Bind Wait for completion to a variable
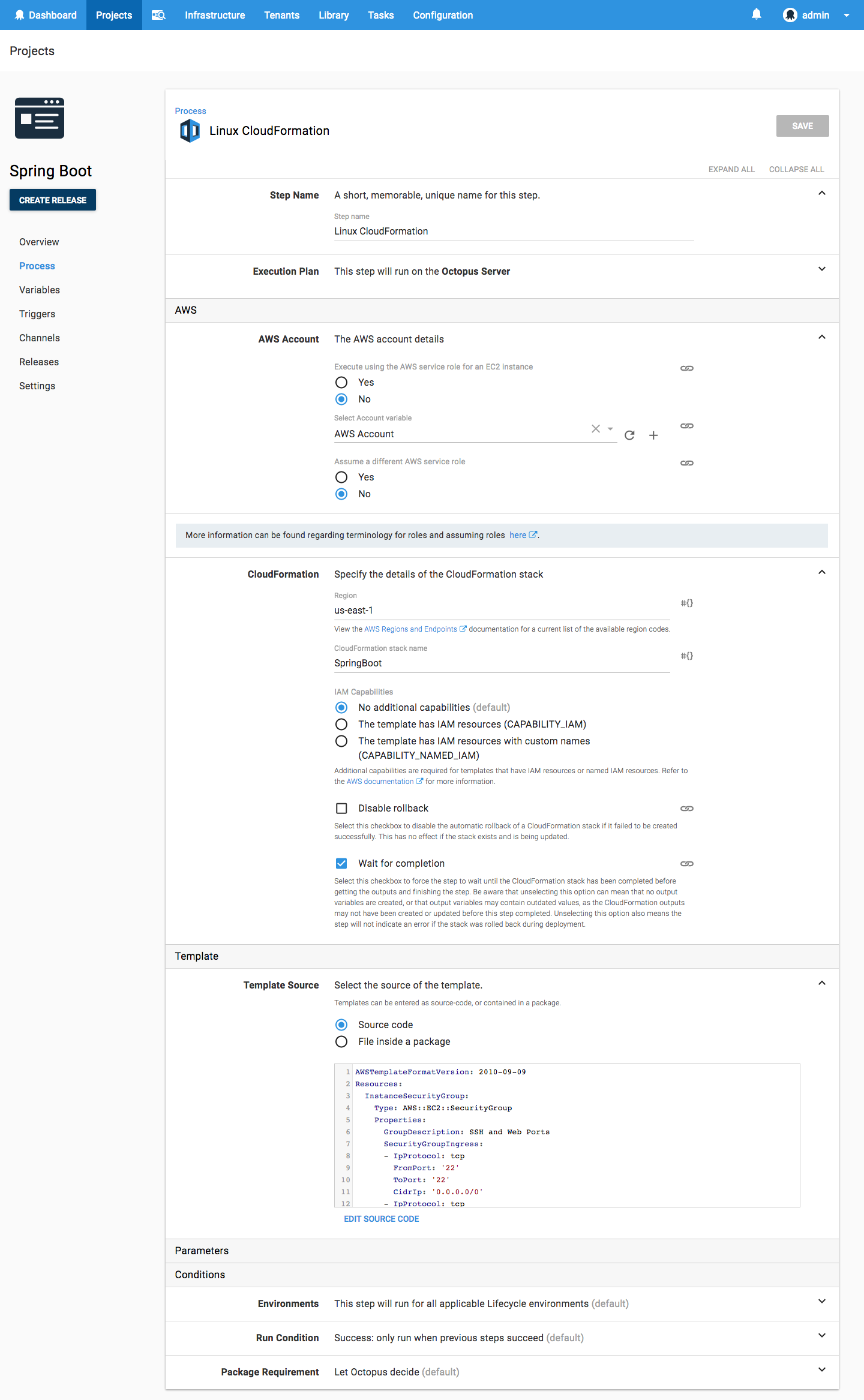 687,864
